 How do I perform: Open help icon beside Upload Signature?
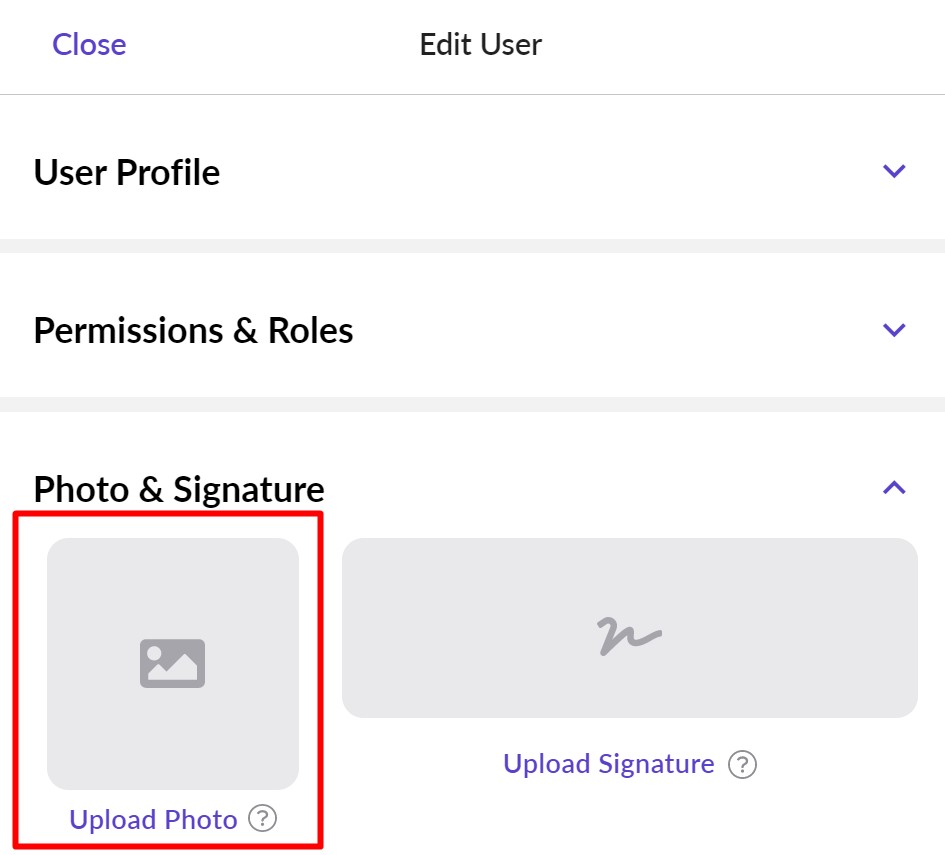point(741,765)
